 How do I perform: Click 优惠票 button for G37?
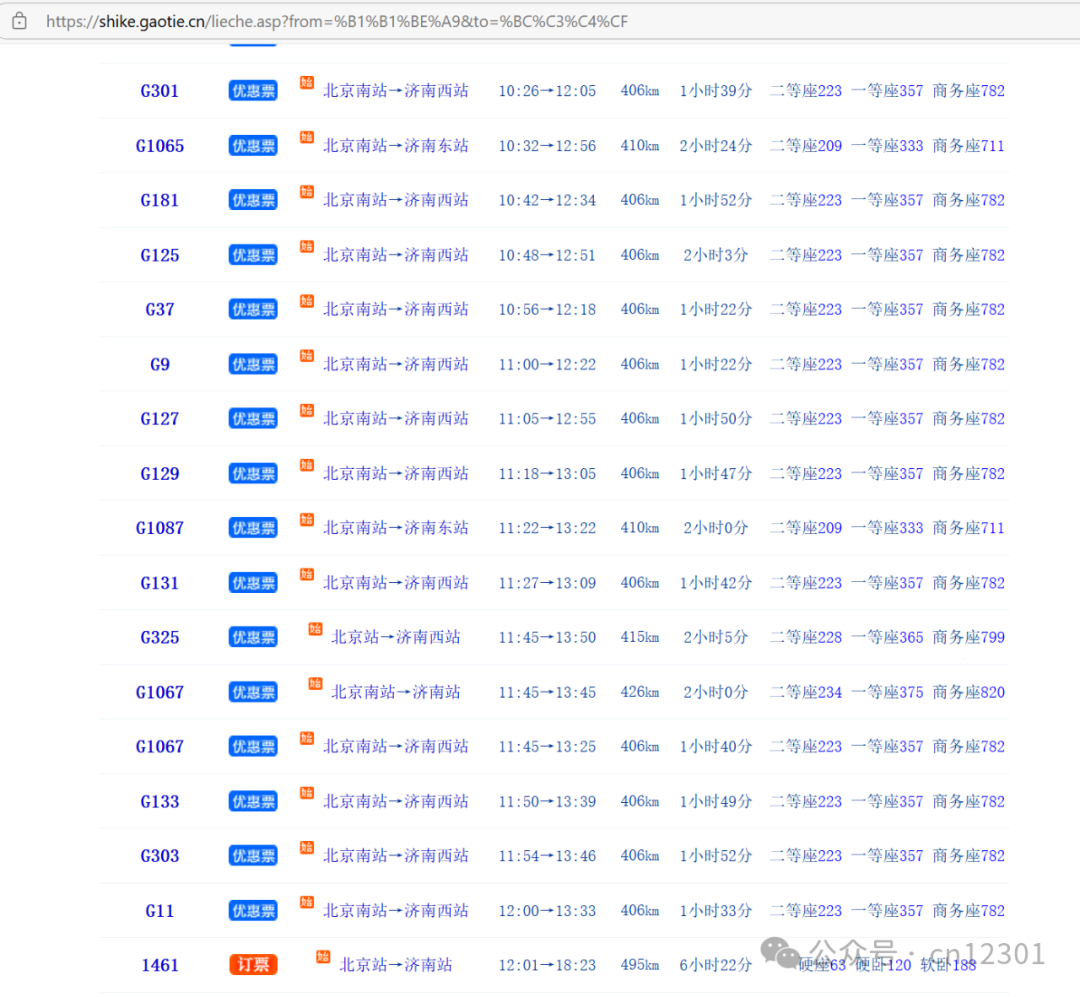tap(253, 310)
